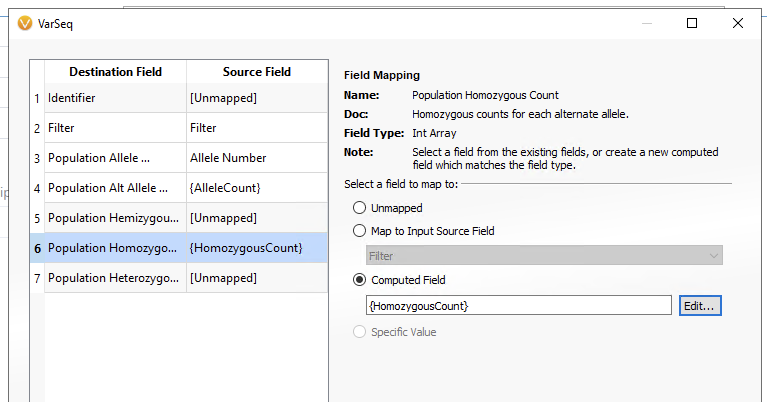Click the VarSeq logo icon in title bar

[x=24, y=23]
